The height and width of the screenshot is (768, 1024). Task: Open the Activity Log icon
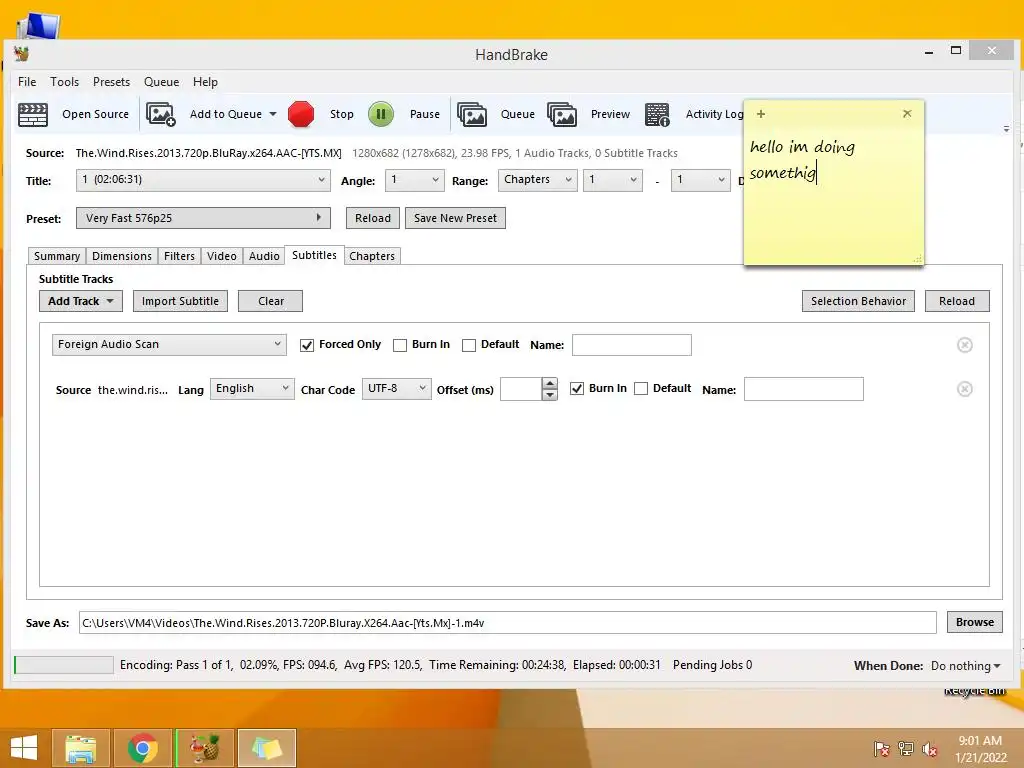[657, 114]
